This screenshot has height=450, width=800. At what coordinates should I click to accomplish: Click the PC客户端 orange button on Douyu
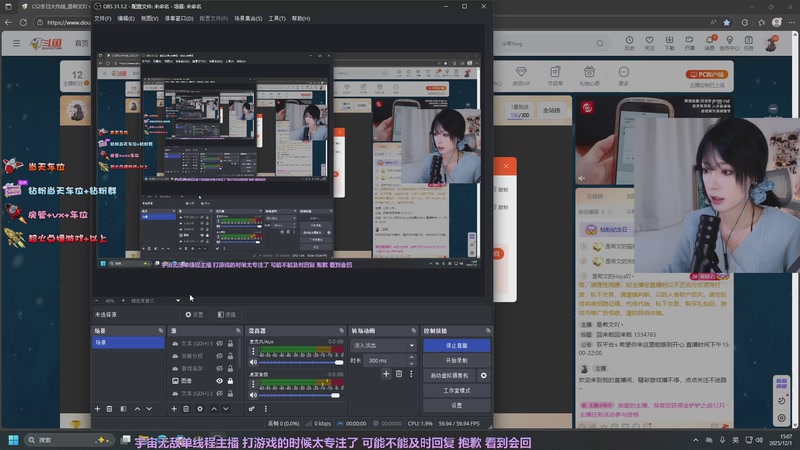tap(707, 74)
